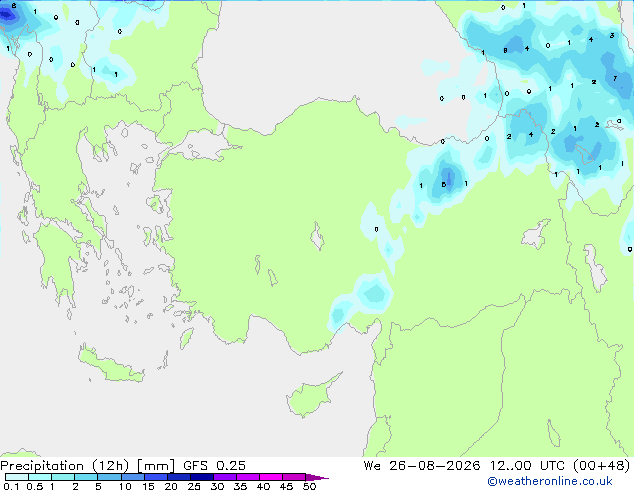Click the 5–10 mm legend color box
The width and height of the screenshot is (634, 490).
coord(109,477)
